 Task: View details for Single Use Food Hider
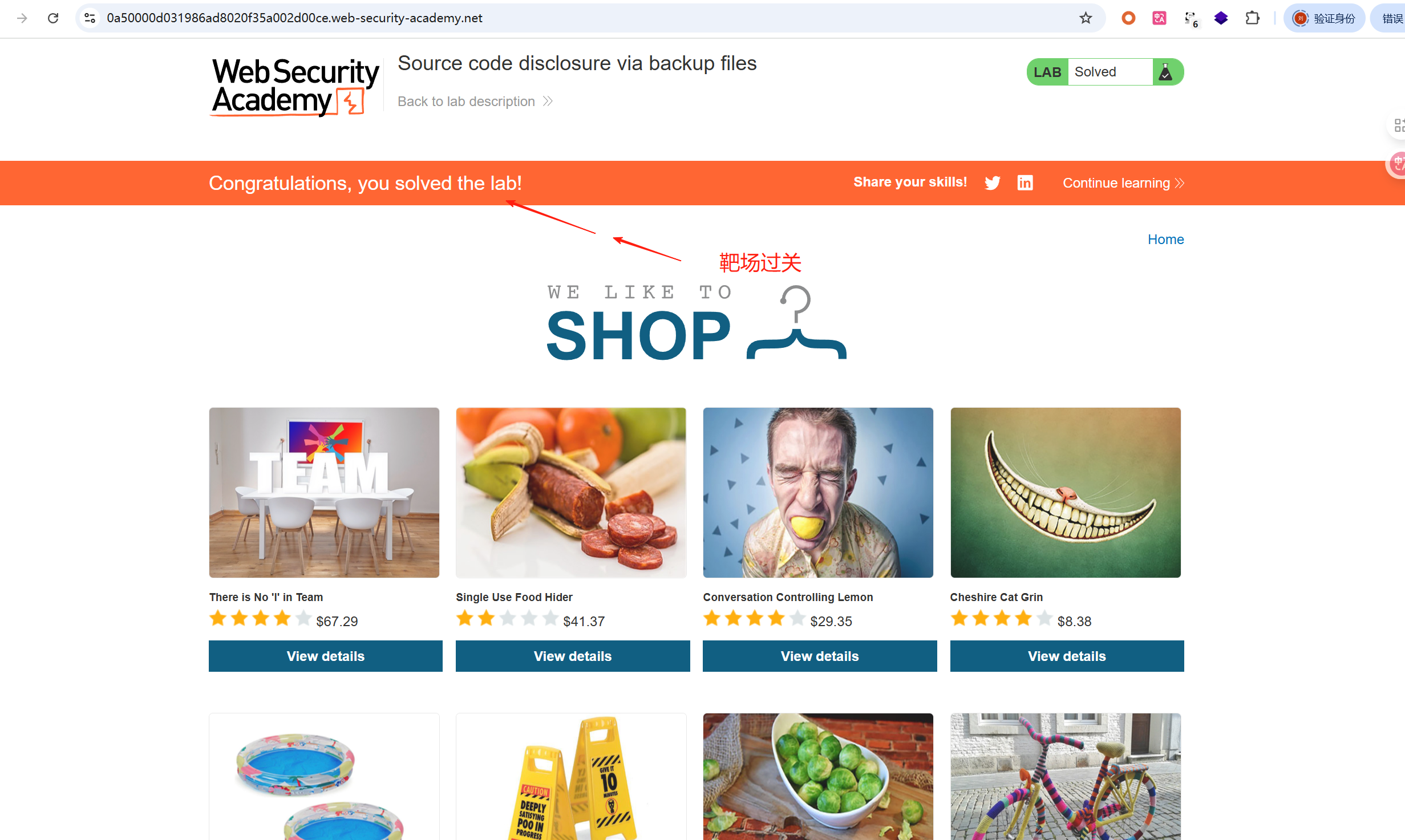coord(573,656)
